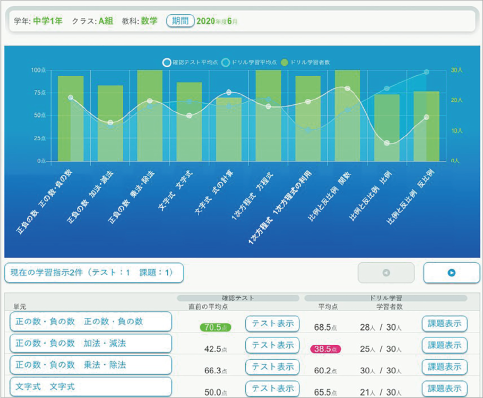Select unit 正の数・負の数 加法・減法 in table
483x398 pixels.
coord(91,343)
